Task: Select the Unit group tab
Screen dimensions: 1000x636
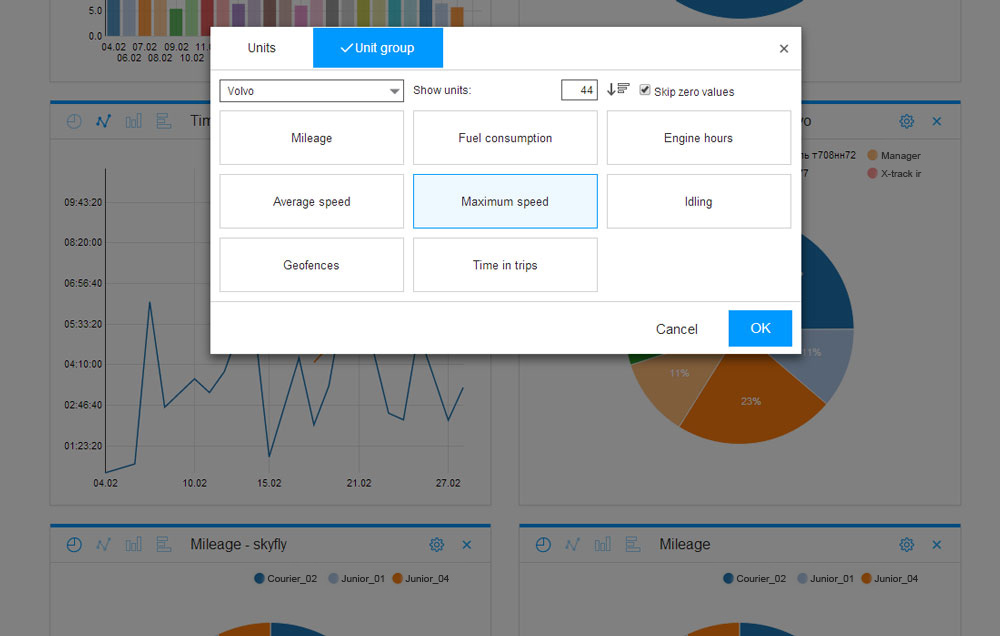Action: click(x=377, y=48)
